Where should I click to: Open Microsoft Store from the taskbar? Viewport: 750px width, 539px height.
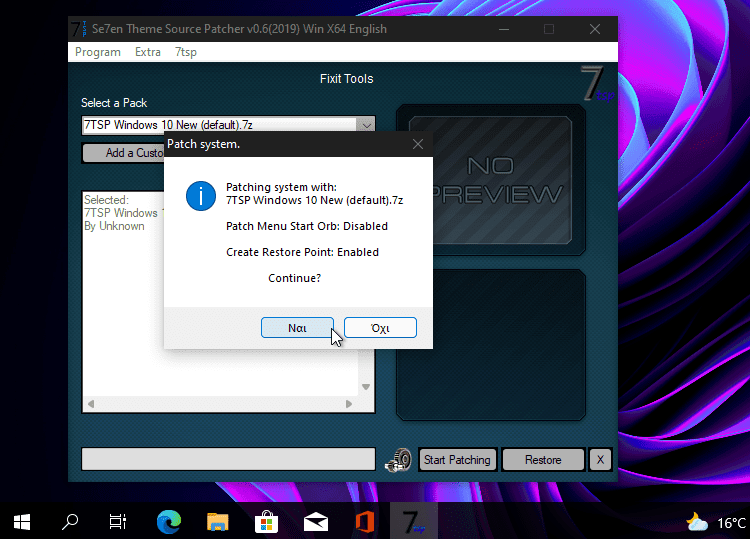pos(266,522)
